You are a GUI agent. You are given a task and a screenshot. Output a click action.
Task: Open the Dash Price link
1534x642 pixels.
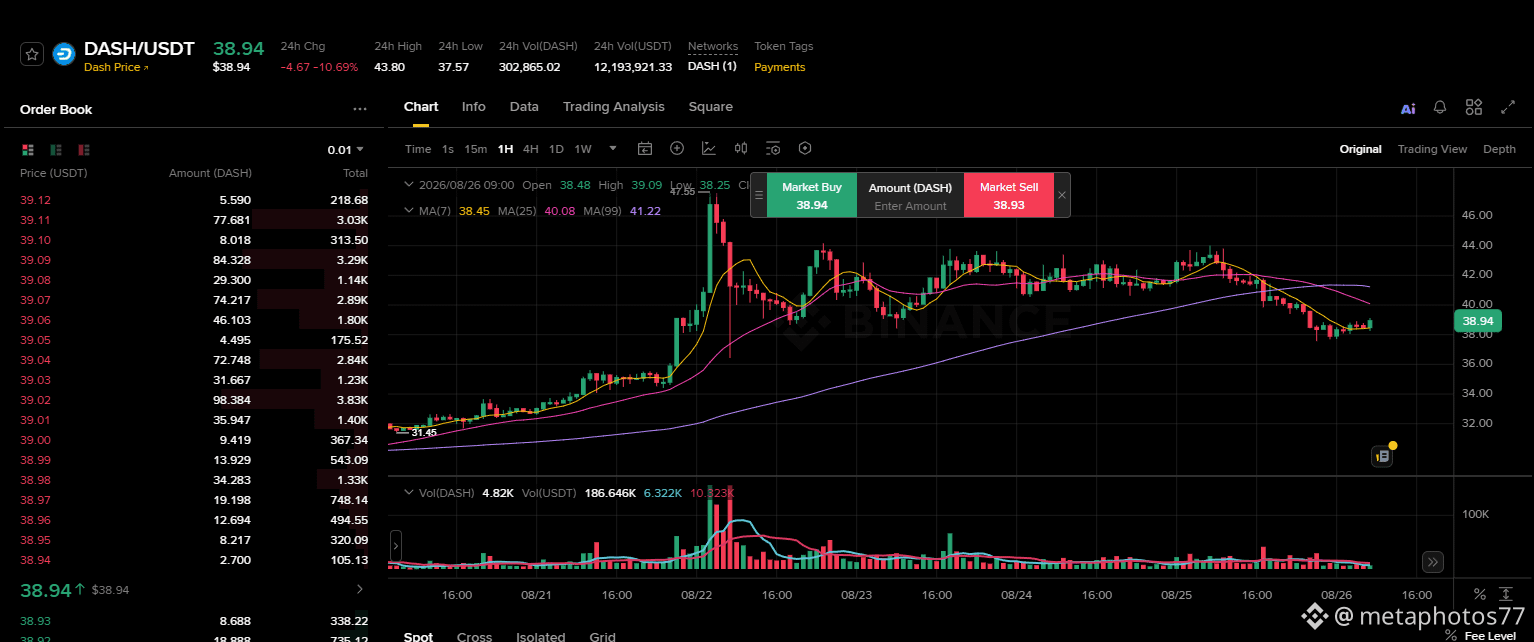[x=116, y=68]
